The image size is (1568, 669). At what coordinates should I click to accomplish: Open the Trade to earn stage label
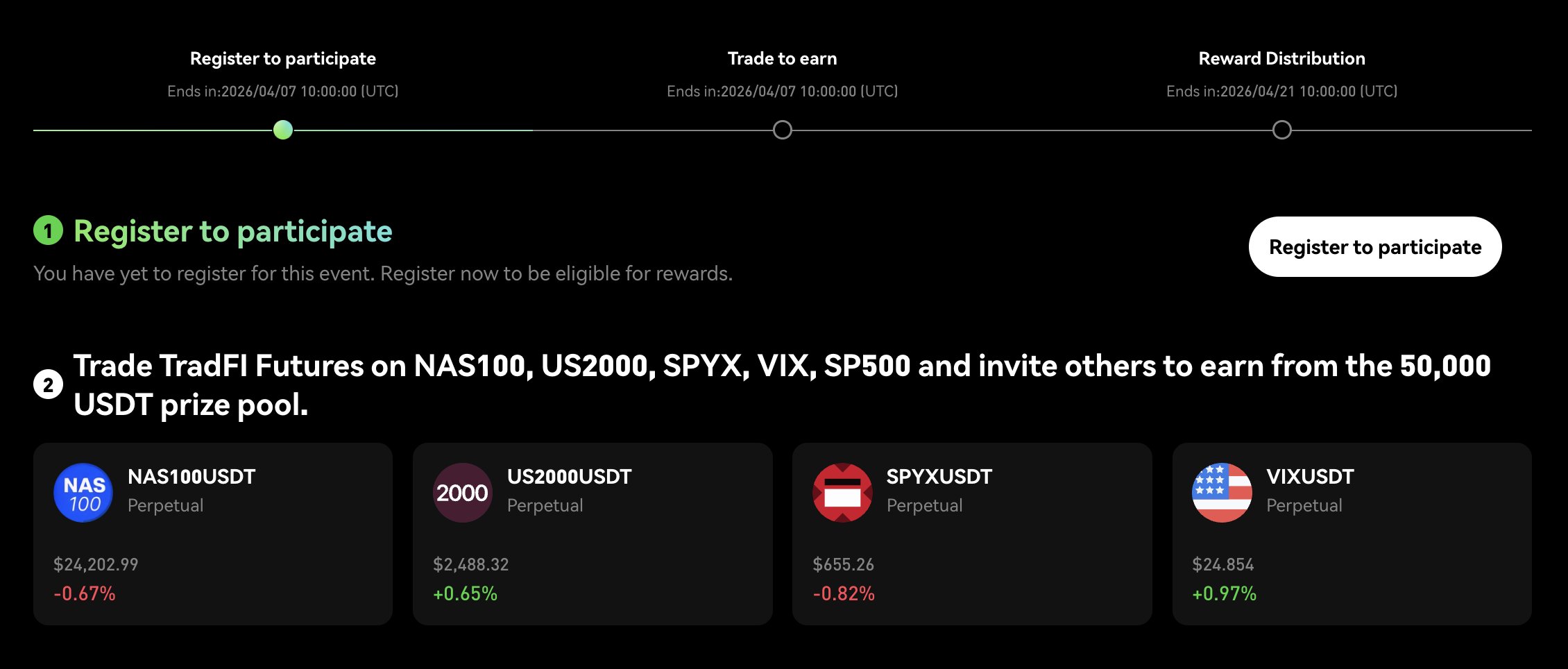tap(782, 59)
